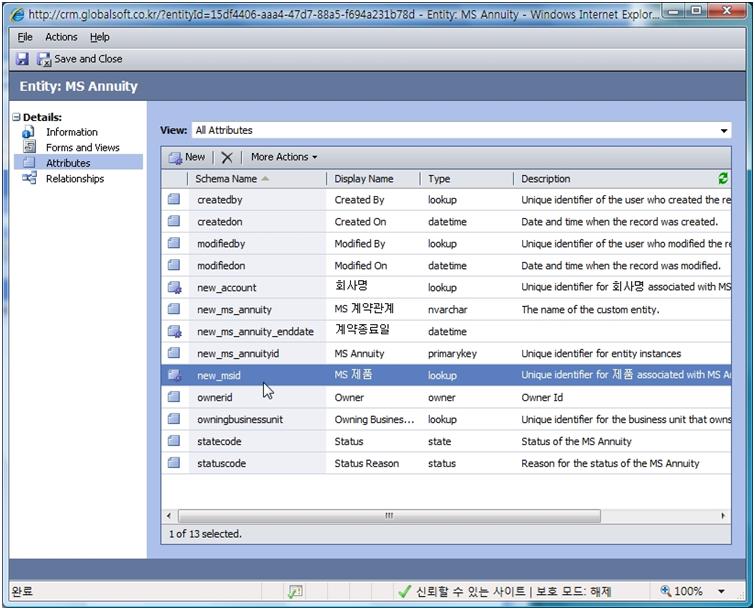
Task: Click the Save and Close icon
Action: pyautogui.click(x=44, y=59)
